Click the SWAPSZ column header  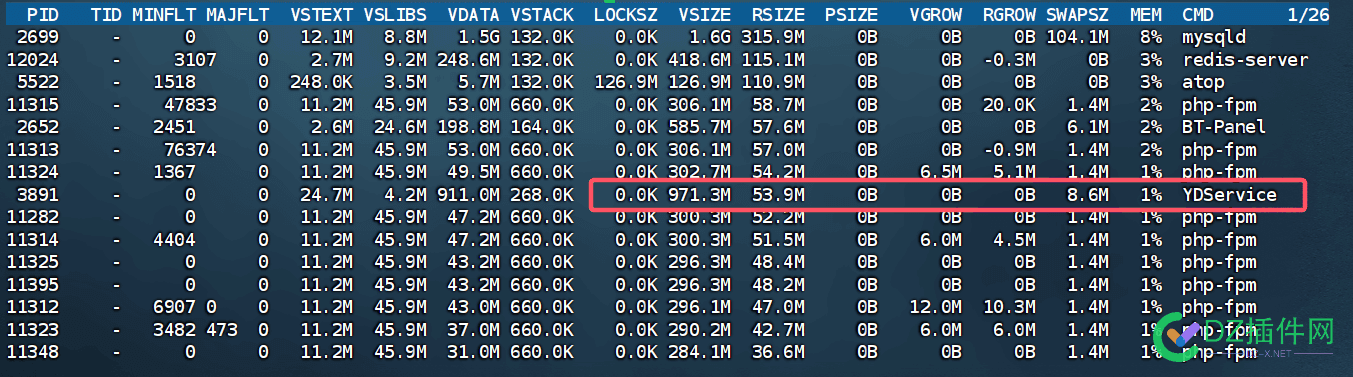coord(1077,15)
